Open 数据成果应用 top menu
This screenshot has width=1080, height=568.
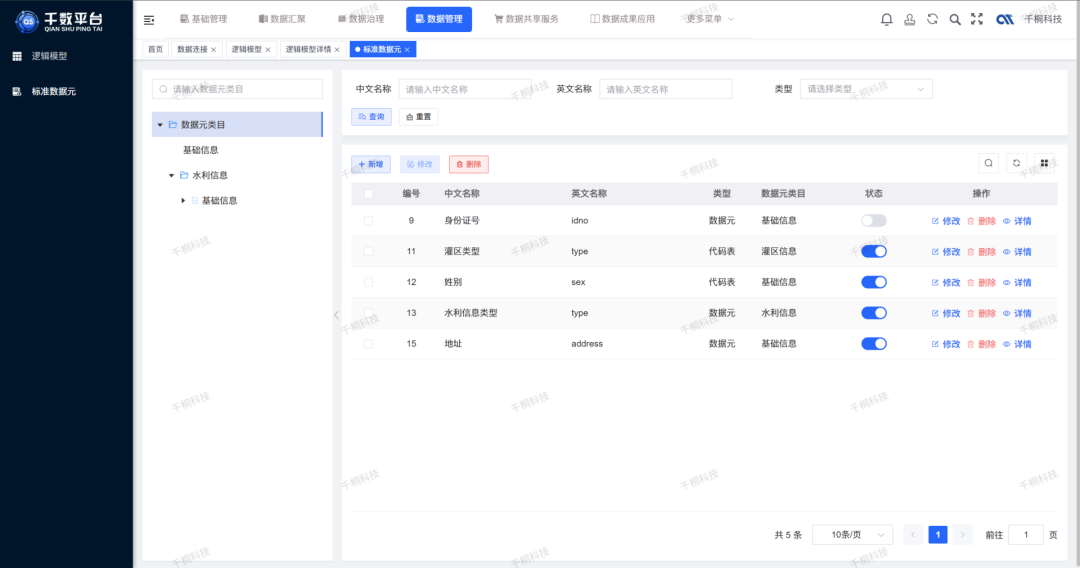tap(622, 19)
